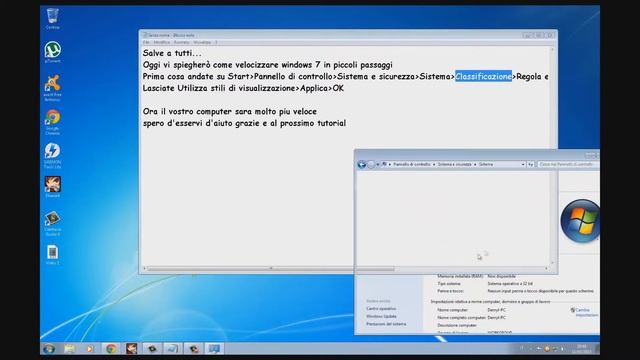
Task: Open the File menu in Notepad
Action: (x=146, y=42)
